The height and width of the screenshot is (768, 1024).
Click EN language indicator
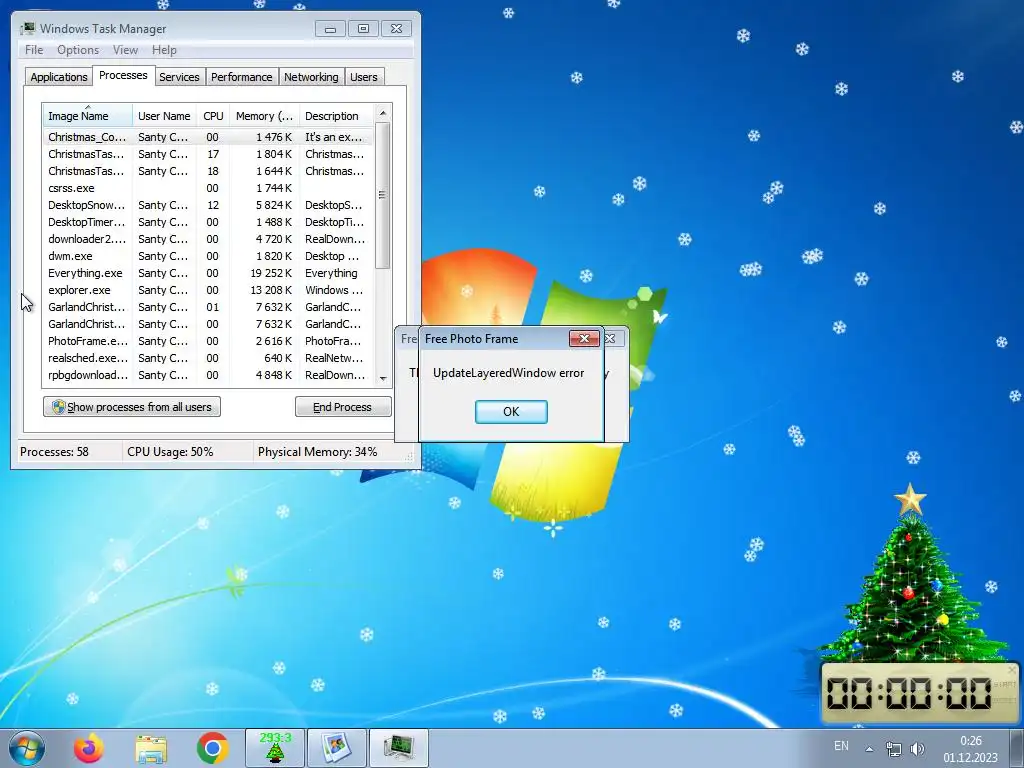tap(841, 746)
